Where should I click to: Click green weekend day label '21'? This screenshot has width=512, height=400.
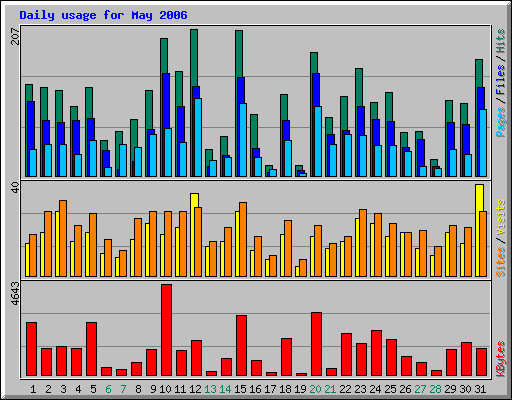[330, 389]
